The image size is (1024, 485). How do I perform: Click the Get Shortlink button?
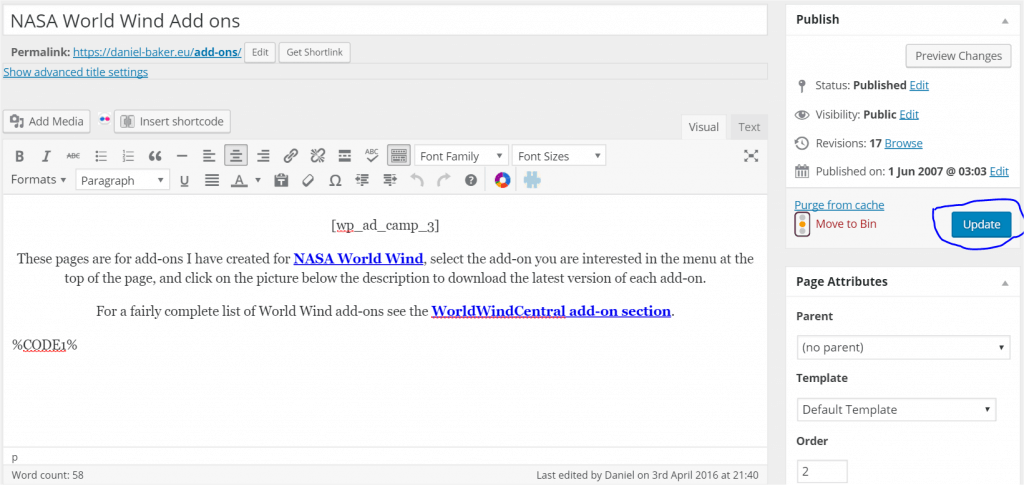(315, 52)
